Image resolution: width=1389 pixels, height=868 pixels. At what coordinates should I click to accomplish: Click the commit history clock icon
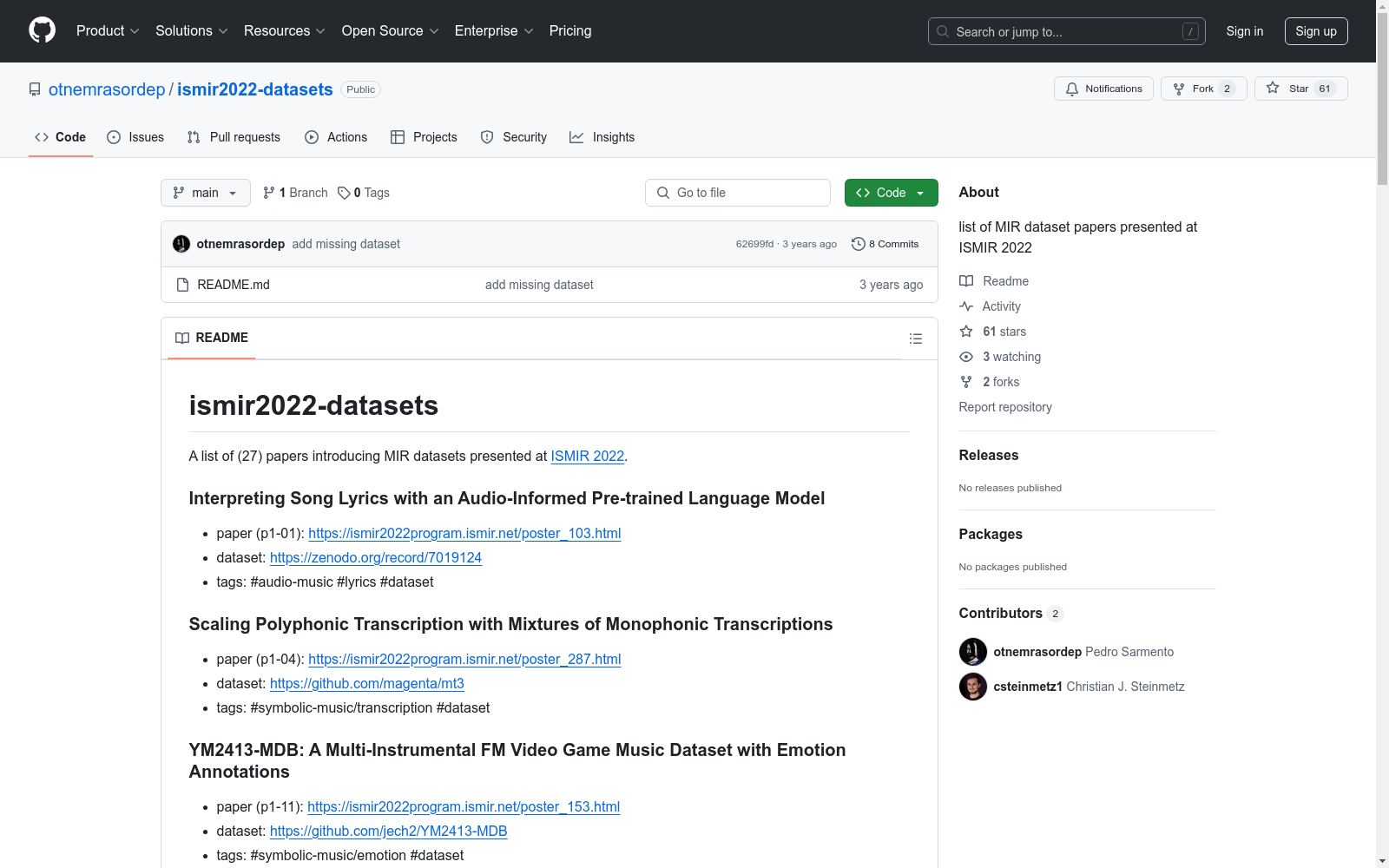click(859, 244)
